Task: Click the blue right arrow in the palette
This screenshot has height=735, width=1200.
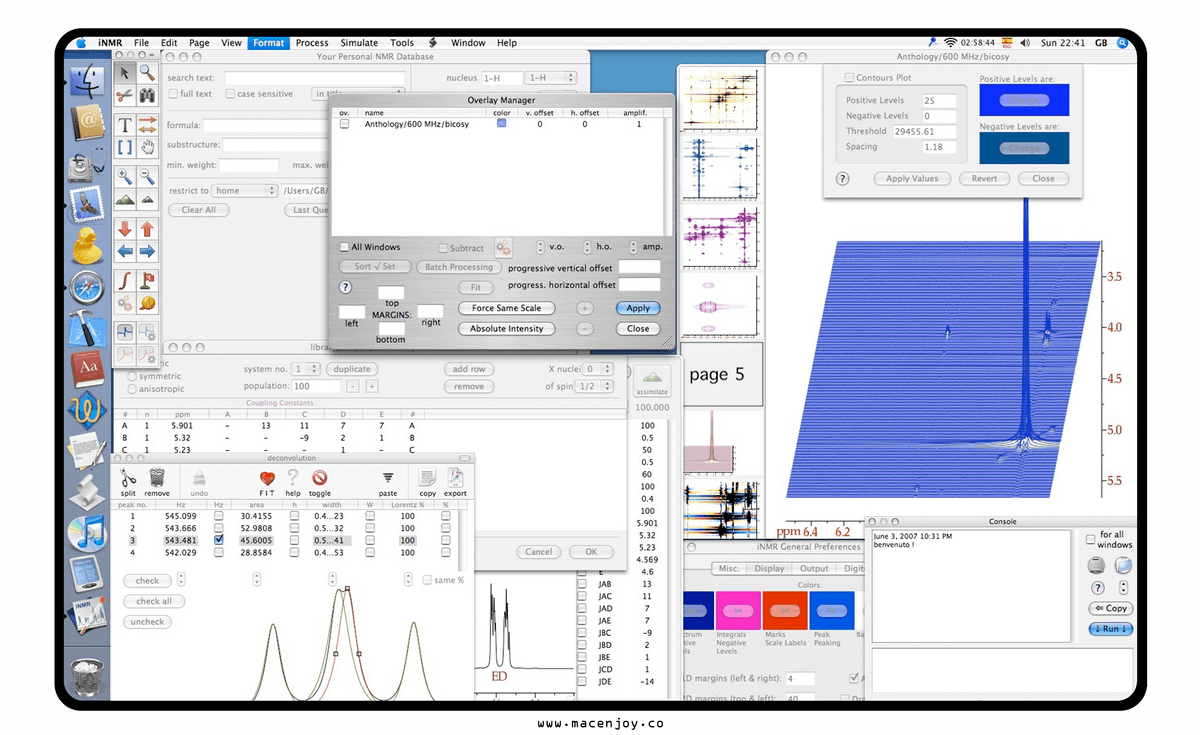Action: tap(147, 251)
